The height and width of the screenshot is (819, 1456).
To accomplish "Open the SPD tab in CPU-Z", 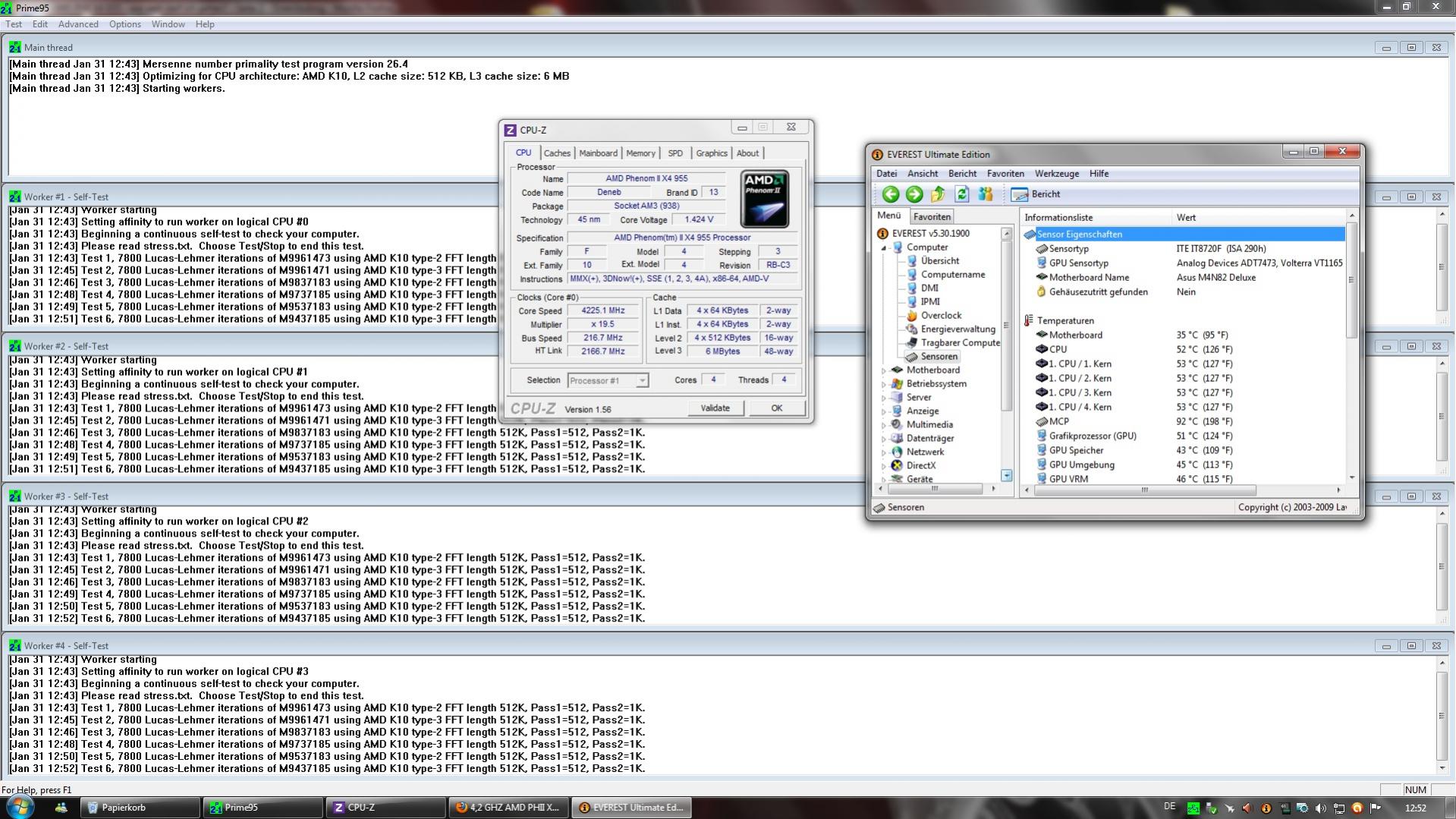I will pos(675,153).
